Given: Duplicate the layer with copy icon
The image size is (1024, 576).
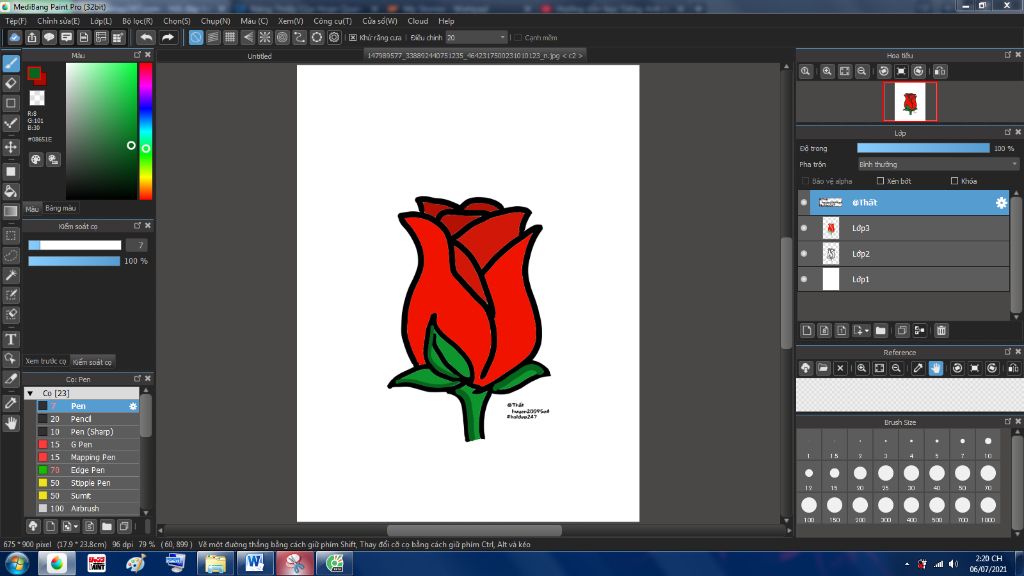Looking at the screenshot, I should point(902,330).
